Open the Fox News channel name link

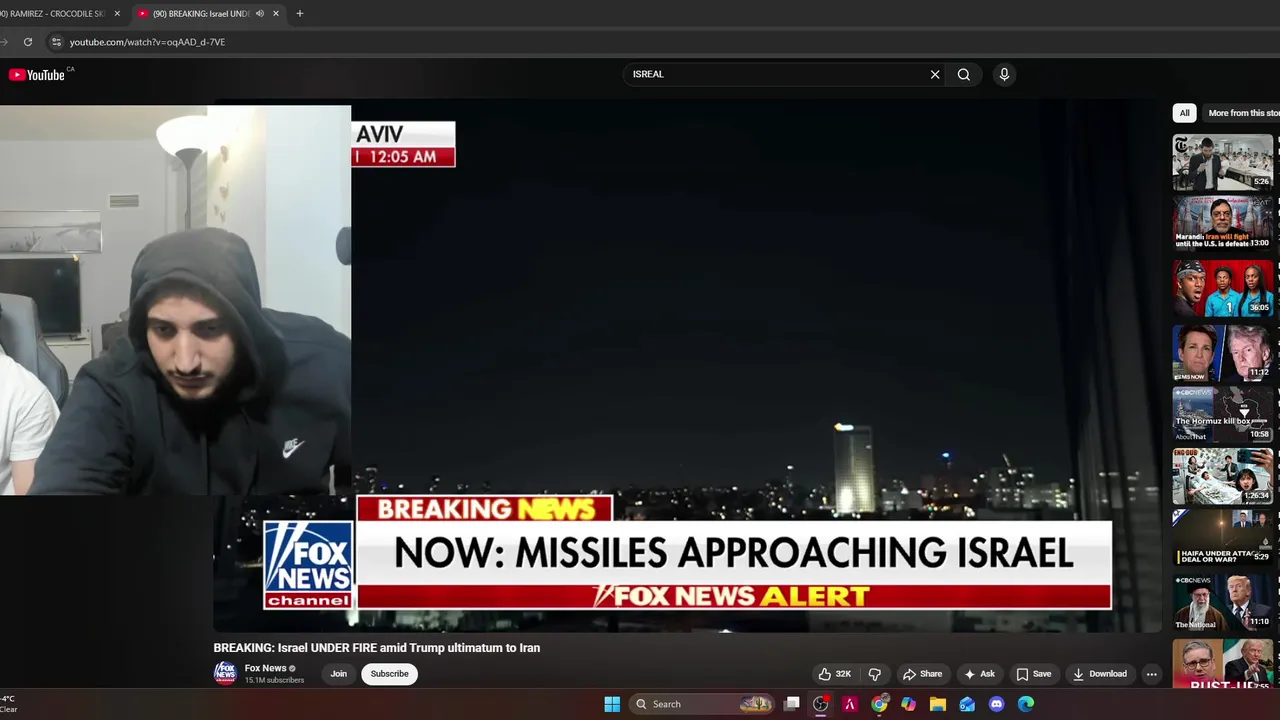tap(265, 668)
